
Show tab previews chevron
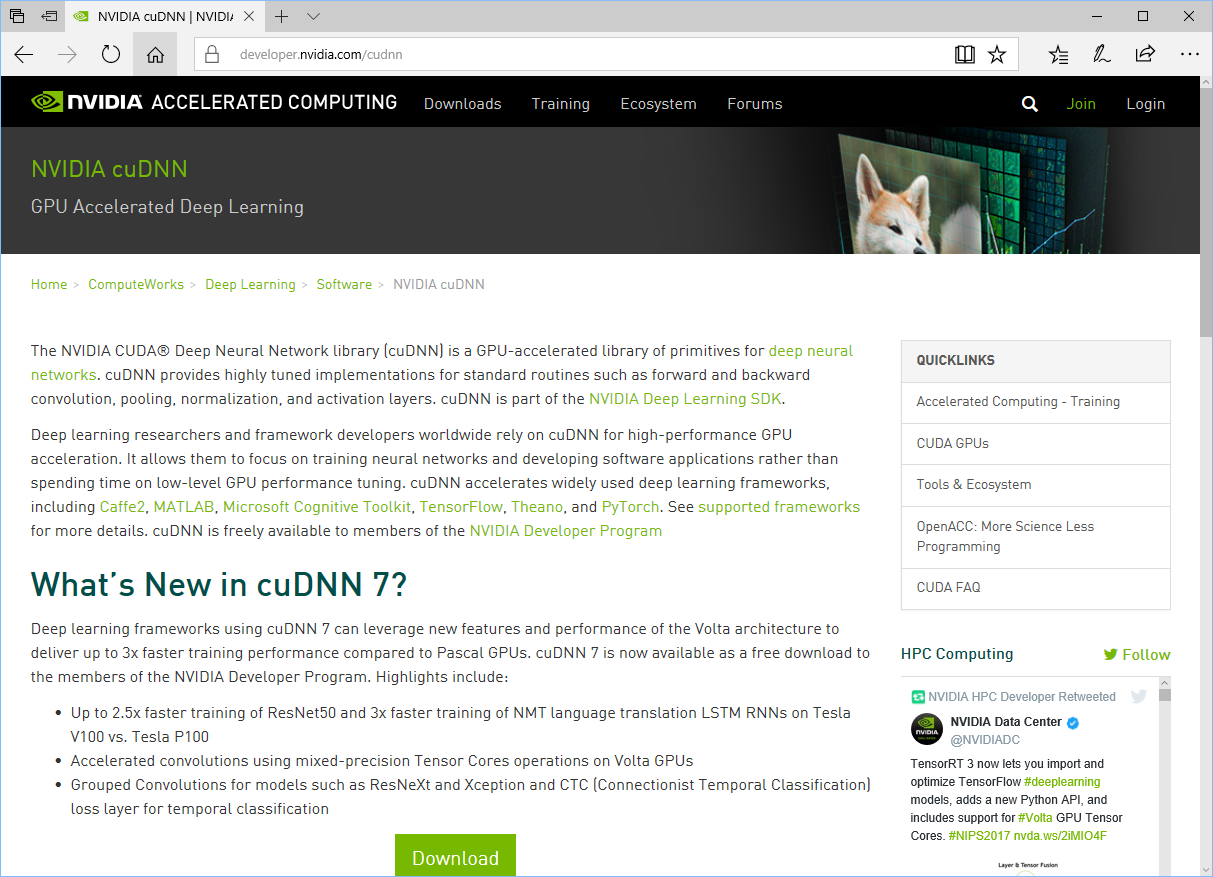click(314, 17)
